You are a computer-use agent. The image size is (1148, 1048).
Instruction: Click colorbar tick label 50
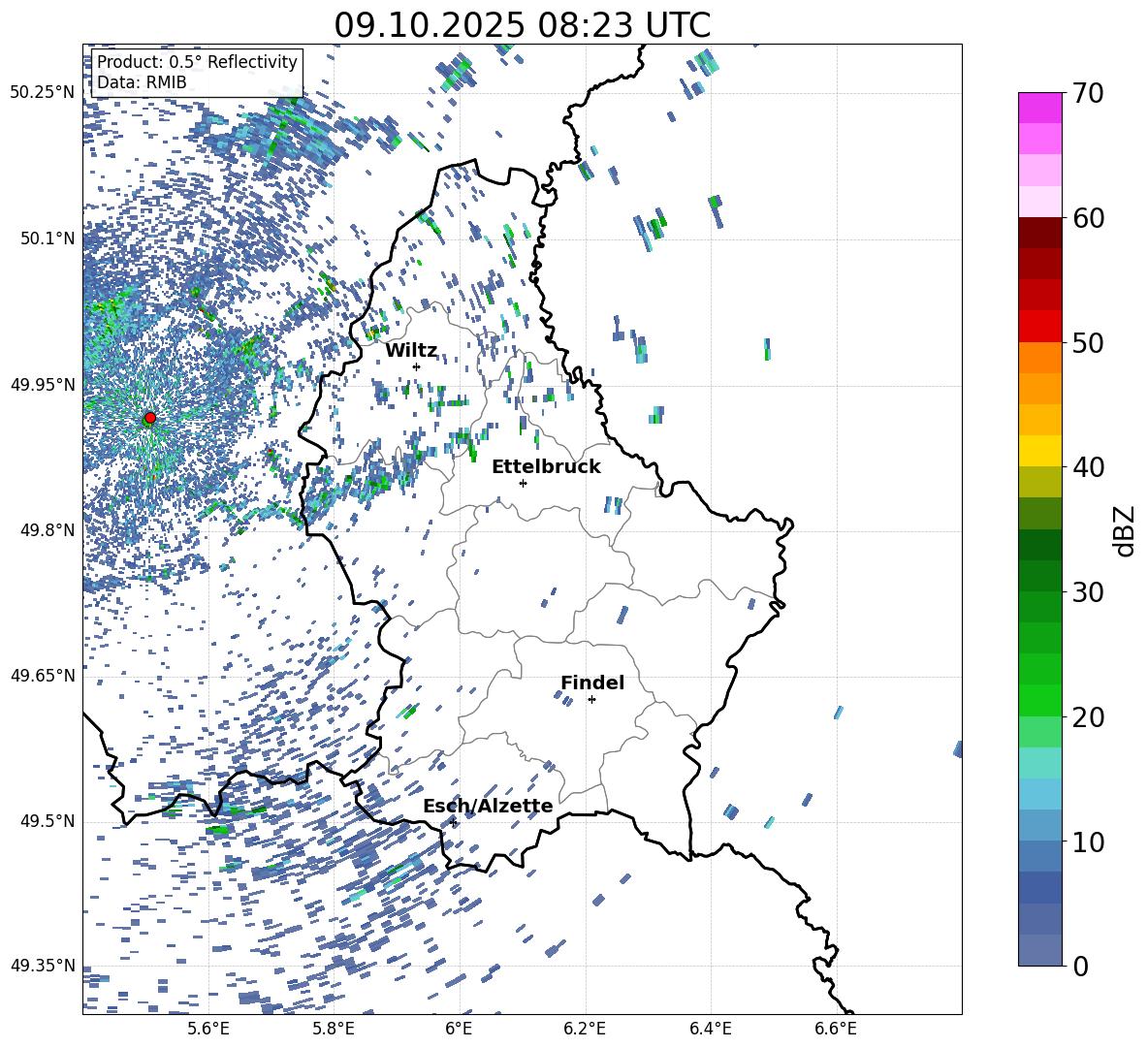pyautogui.click(x=1089, y=342)
